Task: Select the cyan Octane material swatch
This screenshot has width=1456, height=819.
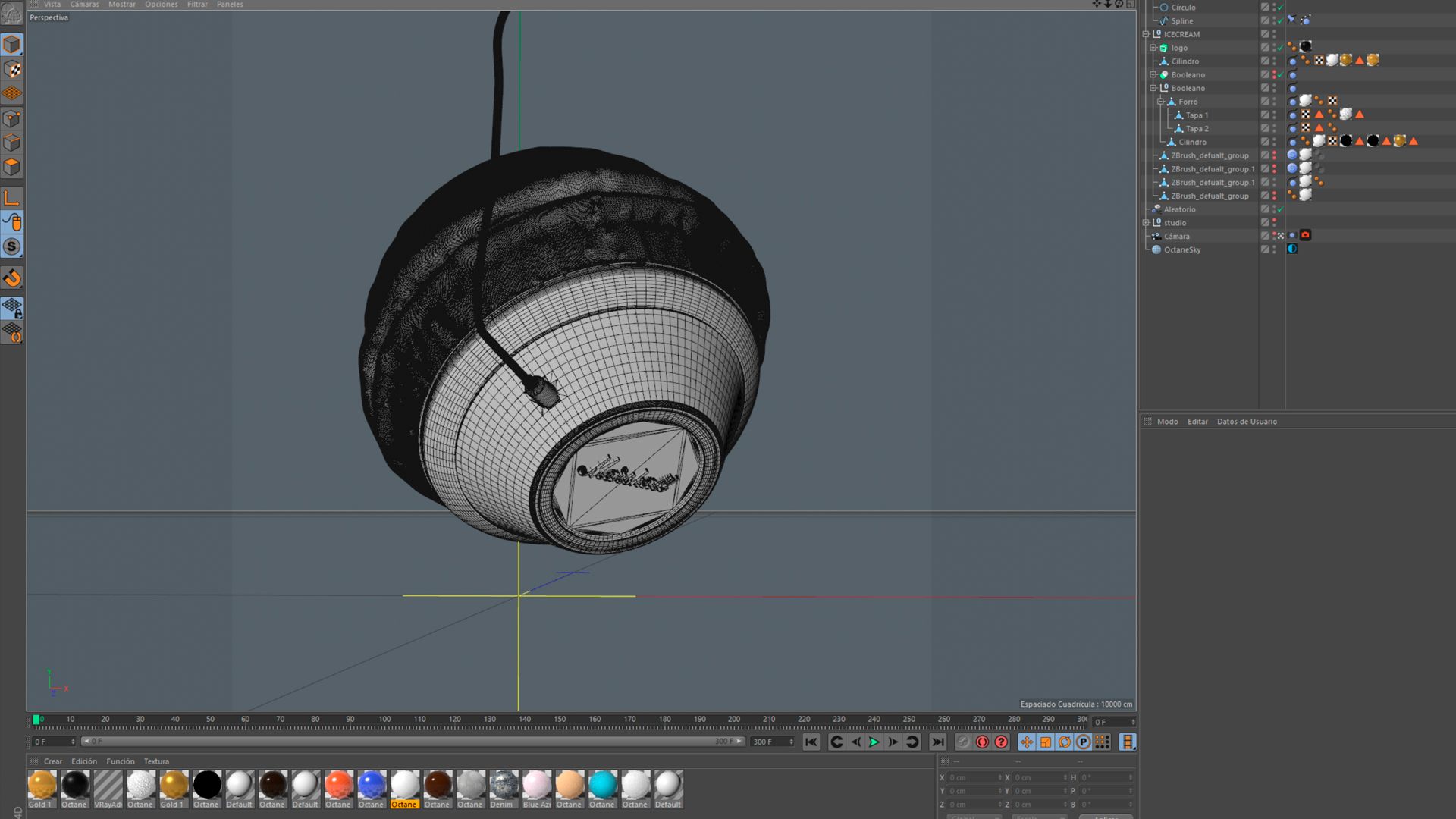Action: pos(602,785)
